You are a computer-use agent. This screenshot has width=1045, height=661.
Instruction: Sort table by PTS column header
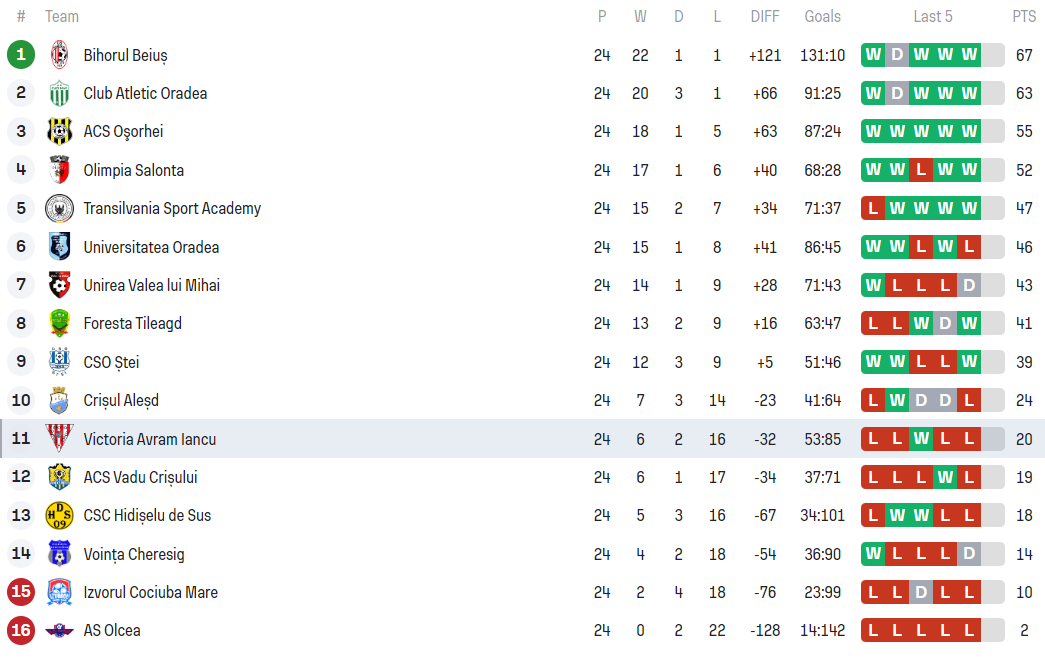pos(1023,16)
